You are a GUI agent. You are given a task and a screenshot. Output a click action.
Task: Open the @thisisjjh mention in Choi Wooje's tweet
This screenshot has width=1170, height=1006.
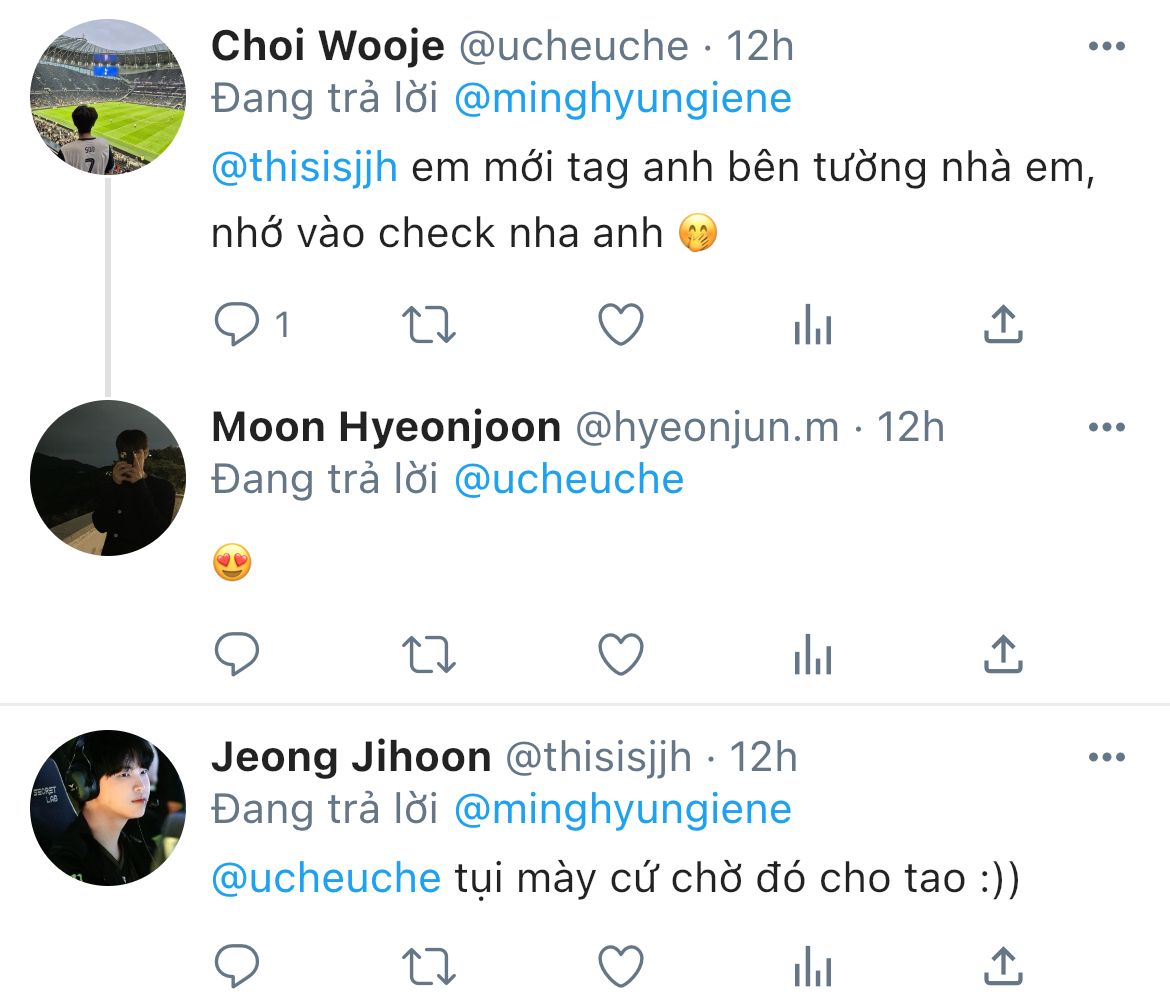[x=305, y=168]
